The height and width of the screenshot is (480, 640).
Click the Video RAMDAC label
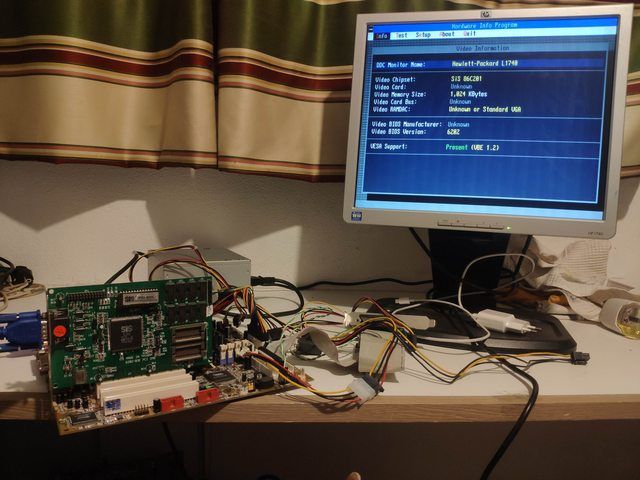[x=394, y=109]
